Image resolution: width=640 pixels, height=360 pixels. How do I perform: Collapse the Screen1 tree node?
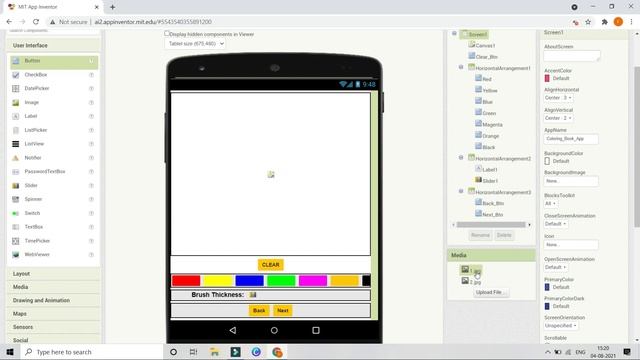pyautogui.click(x=454, y=33)
